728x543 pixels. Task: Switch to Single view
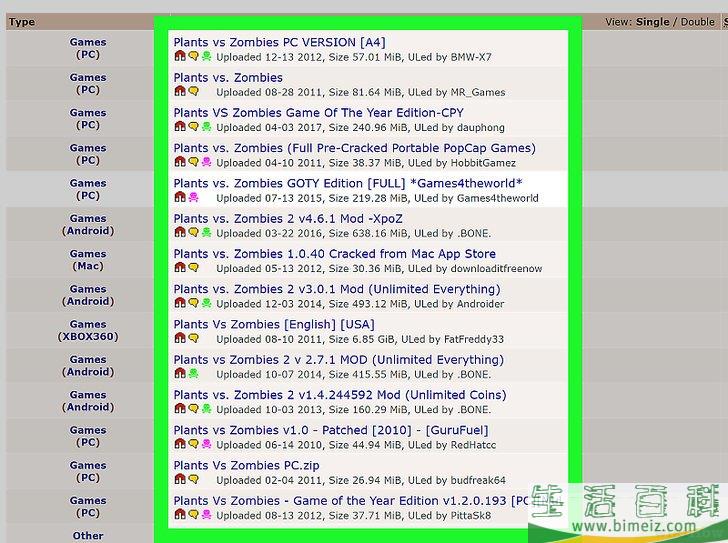click(653, 22)
